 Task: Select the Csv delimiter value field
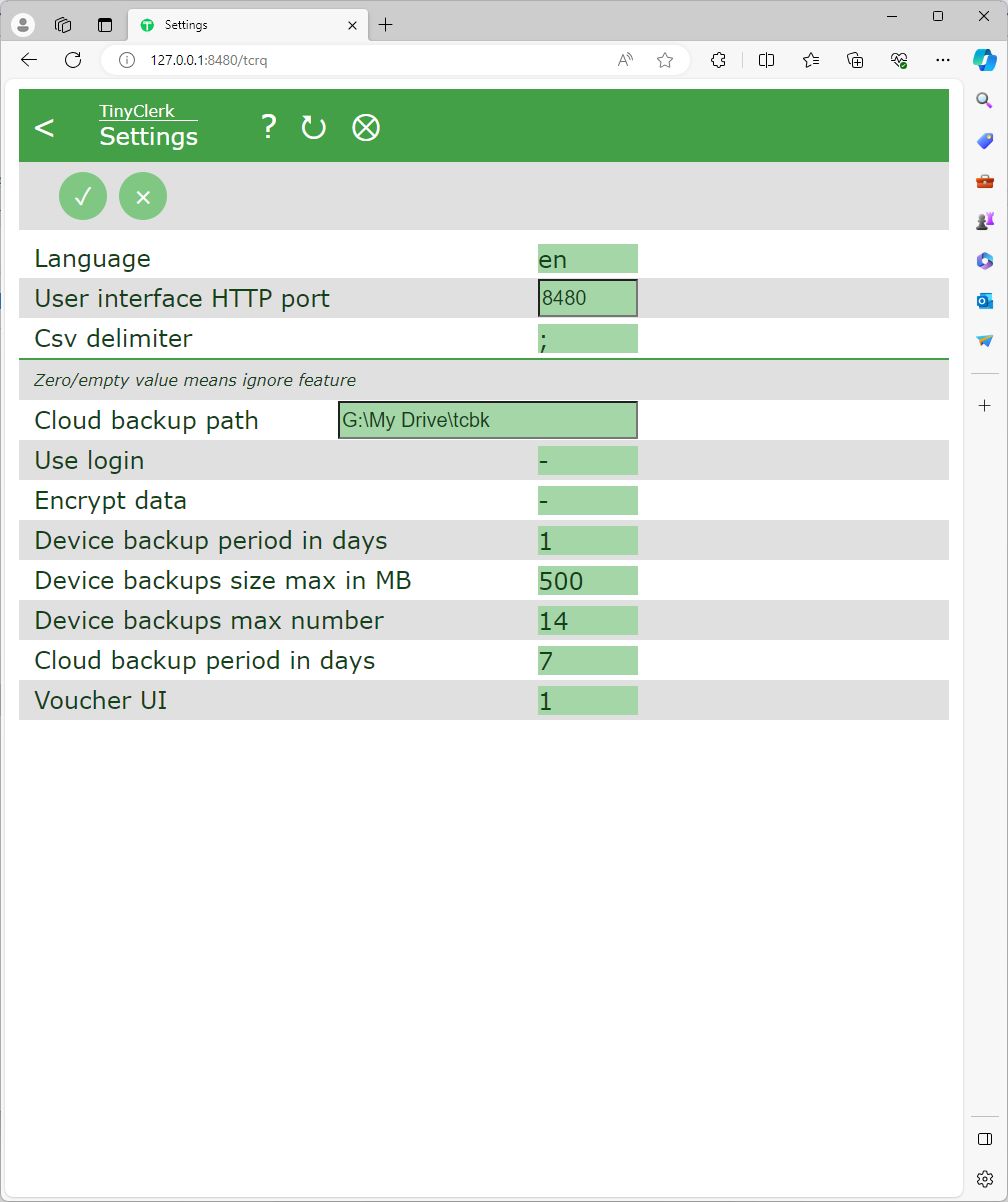[587, 339]
